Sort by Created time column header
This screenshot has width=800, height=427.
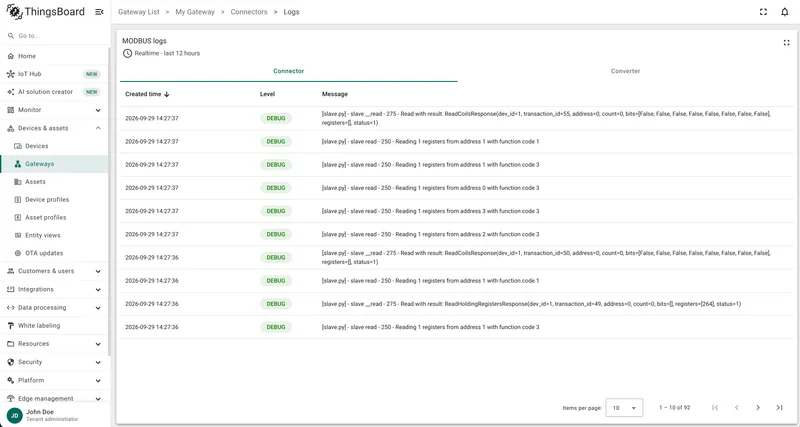pyautogui.click(x=147, y=94)
